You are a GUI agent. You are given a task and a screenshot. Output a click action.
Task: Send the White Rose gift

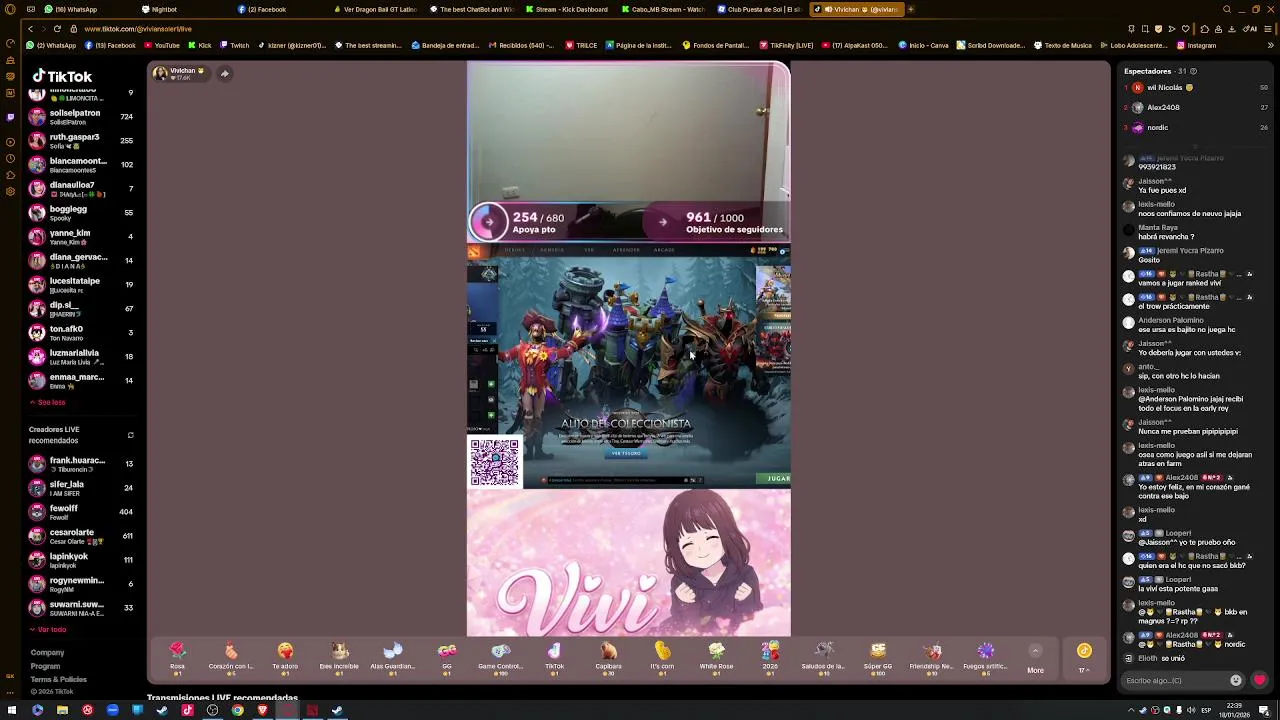pos(716,657)
